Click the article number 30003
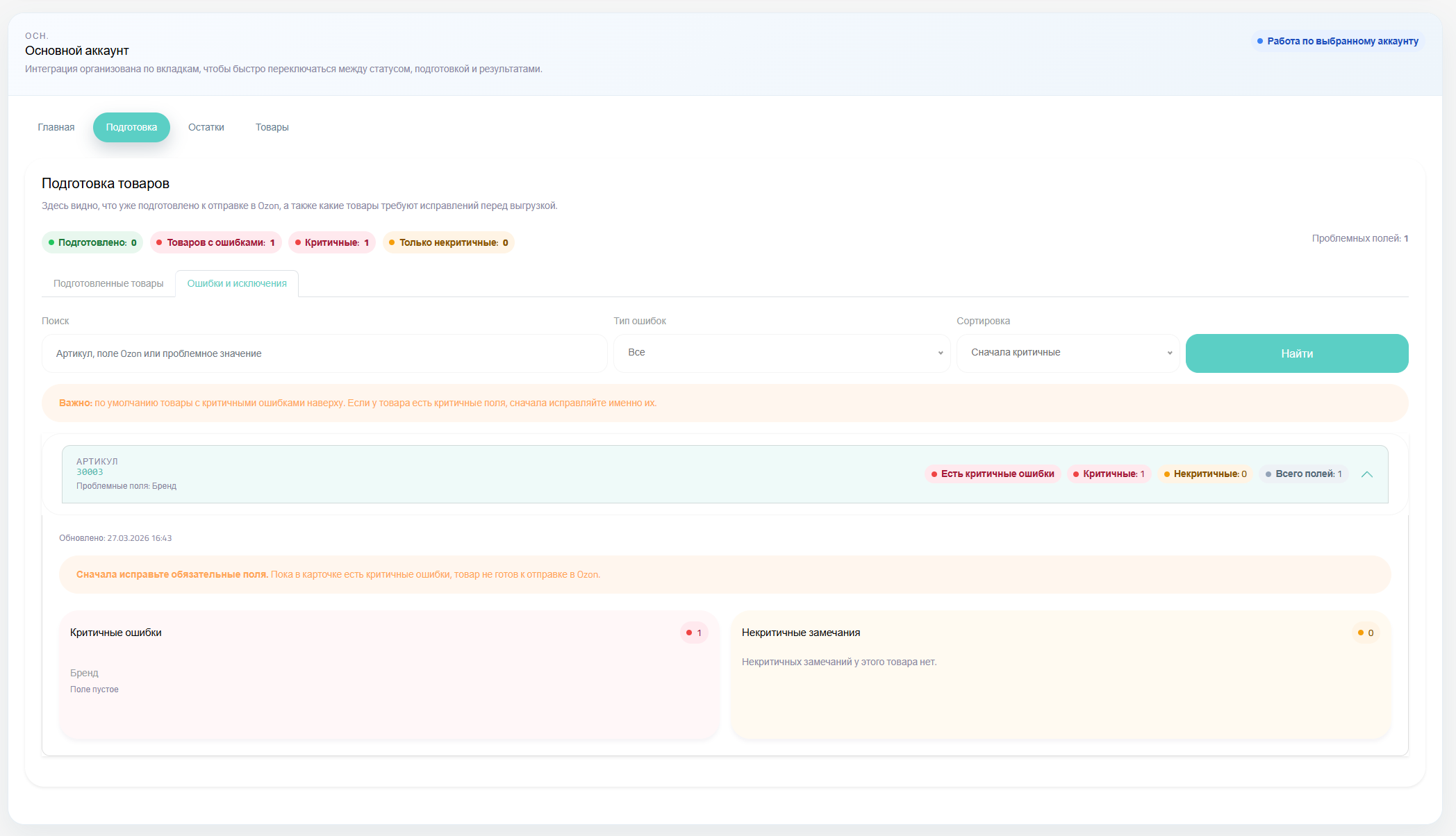 tap(90, 472)
